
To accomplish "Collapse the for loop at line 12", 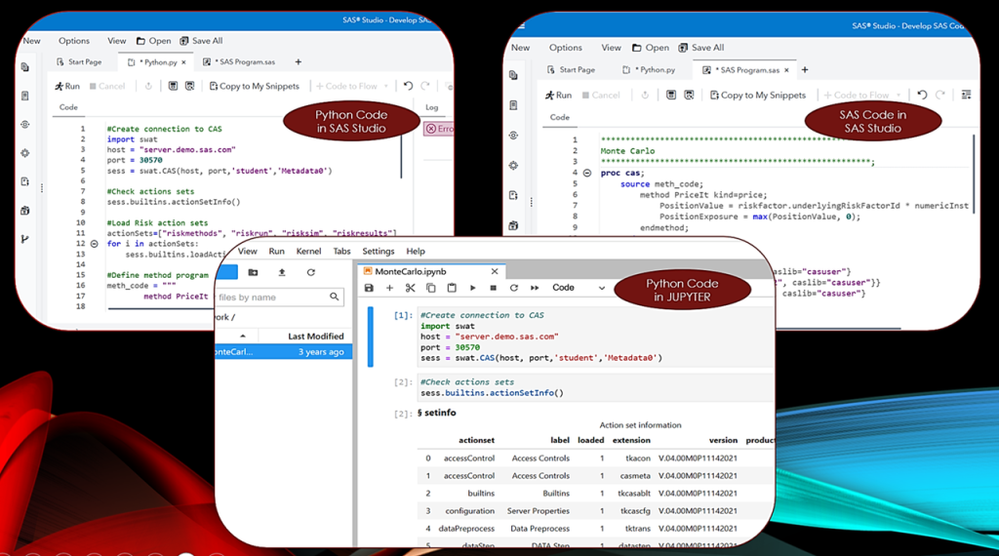I will pos(94,244).
